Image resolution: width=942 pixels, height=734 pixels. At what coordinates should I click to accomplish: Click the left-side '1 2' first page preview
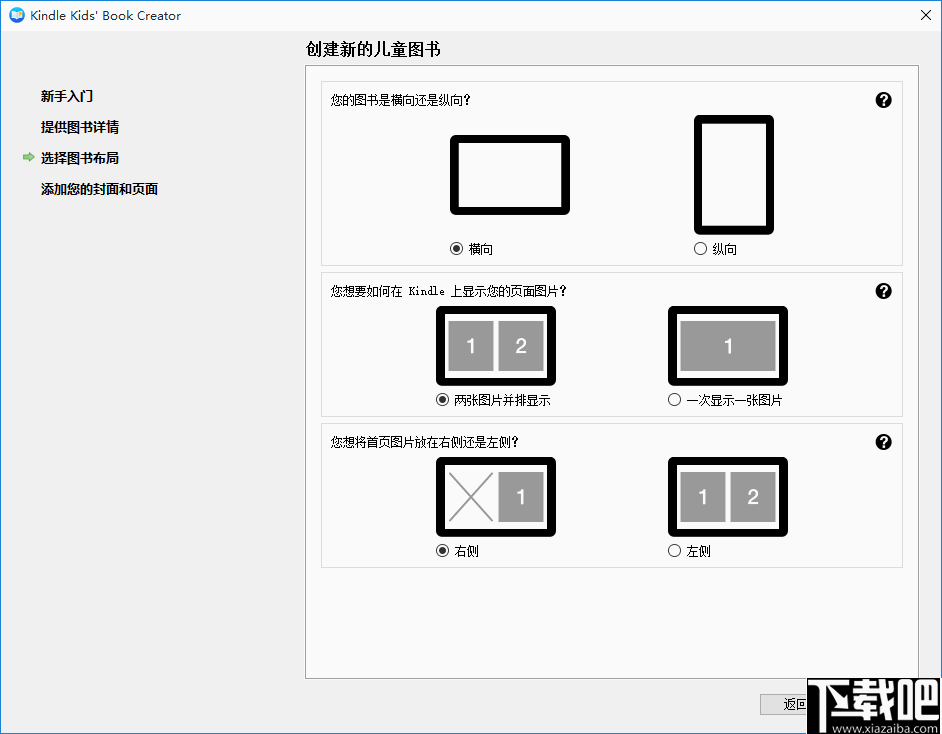pyautogui.click(x=727, y=497)
